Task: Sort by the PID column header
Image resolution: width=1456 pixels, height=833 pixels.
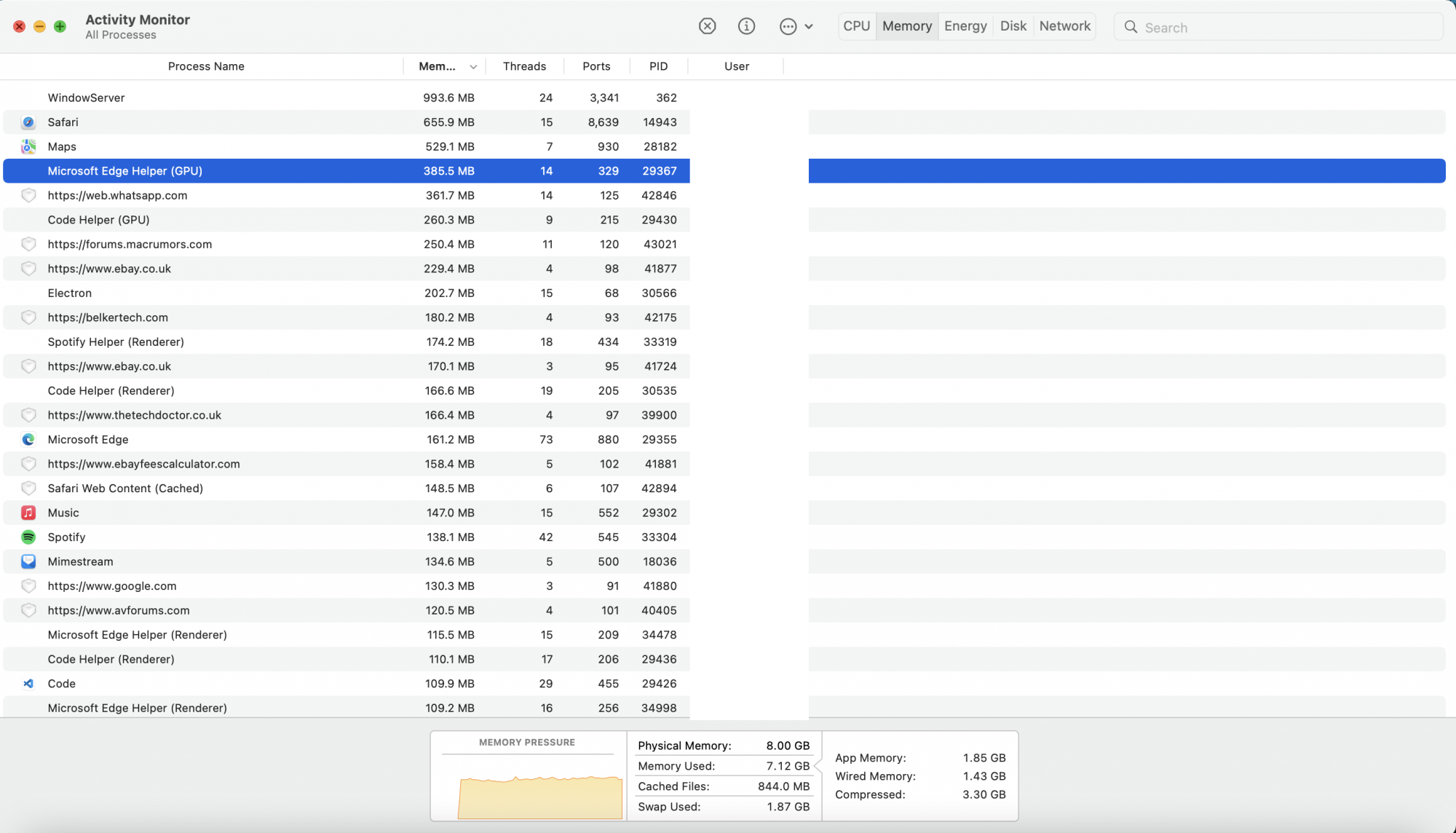Action: 658,66
